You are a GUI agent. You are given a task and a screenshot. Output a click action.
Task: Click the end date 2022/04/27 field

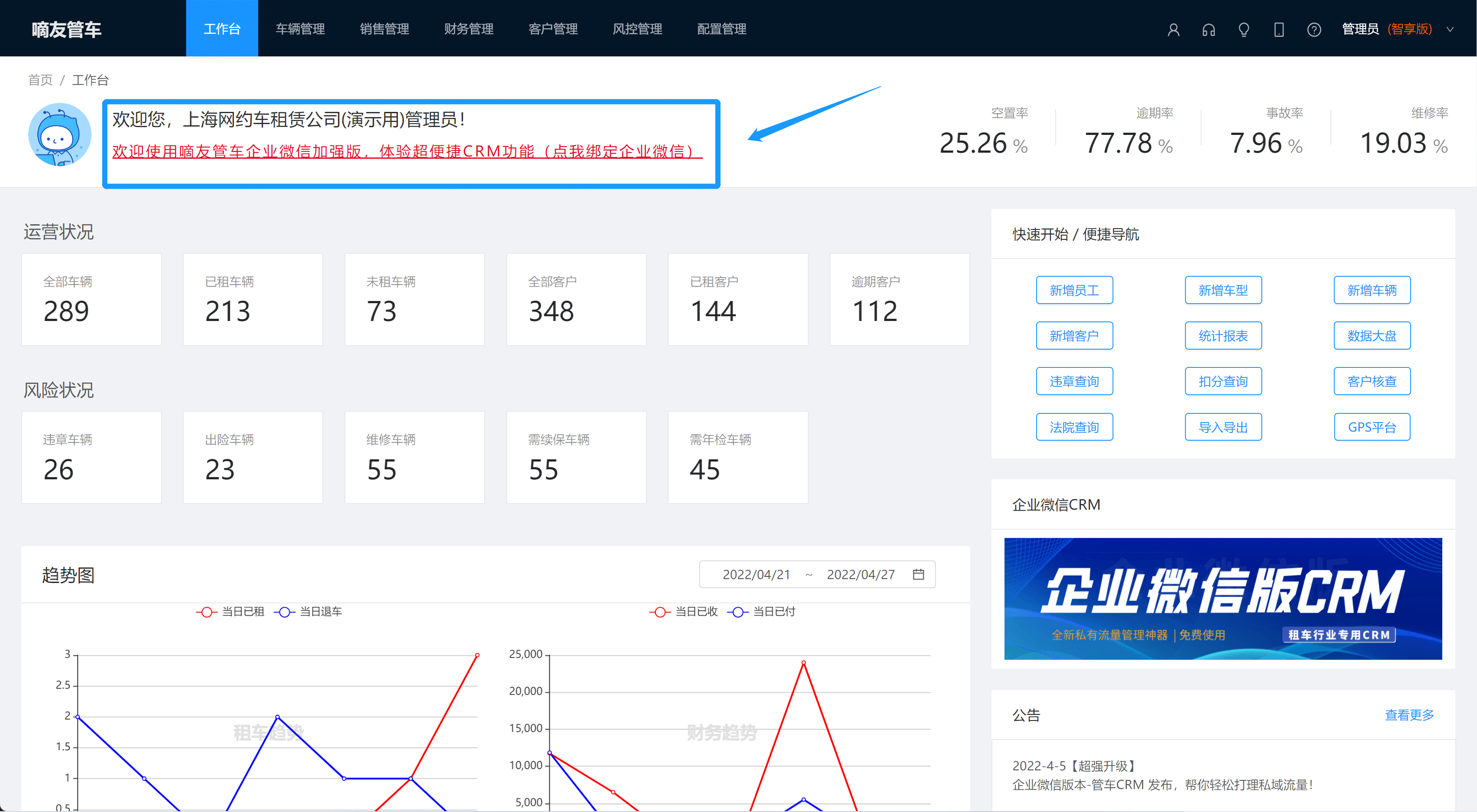(860, 574)
